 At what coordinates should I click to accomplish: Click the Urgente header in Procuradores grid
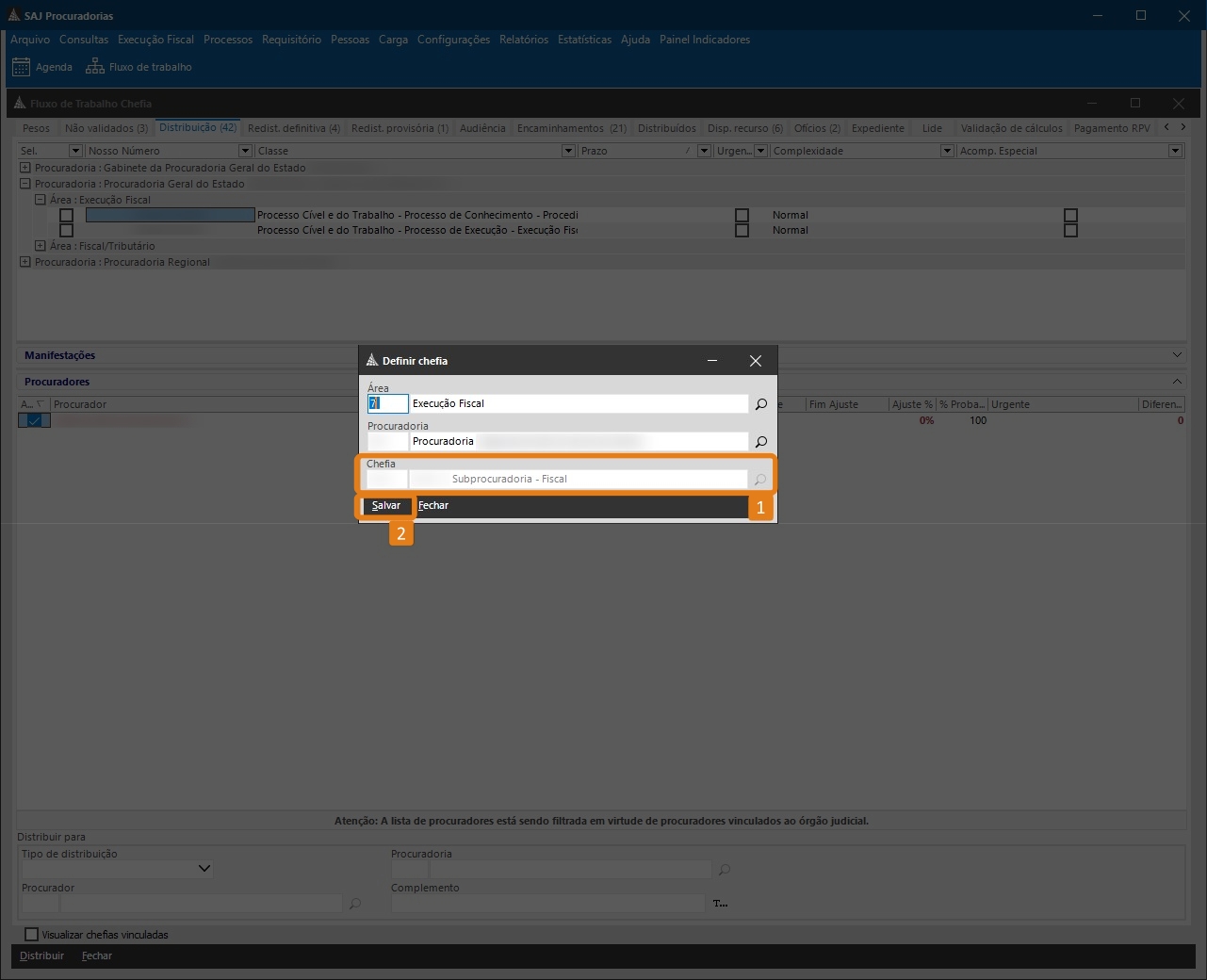point(1063,404)
